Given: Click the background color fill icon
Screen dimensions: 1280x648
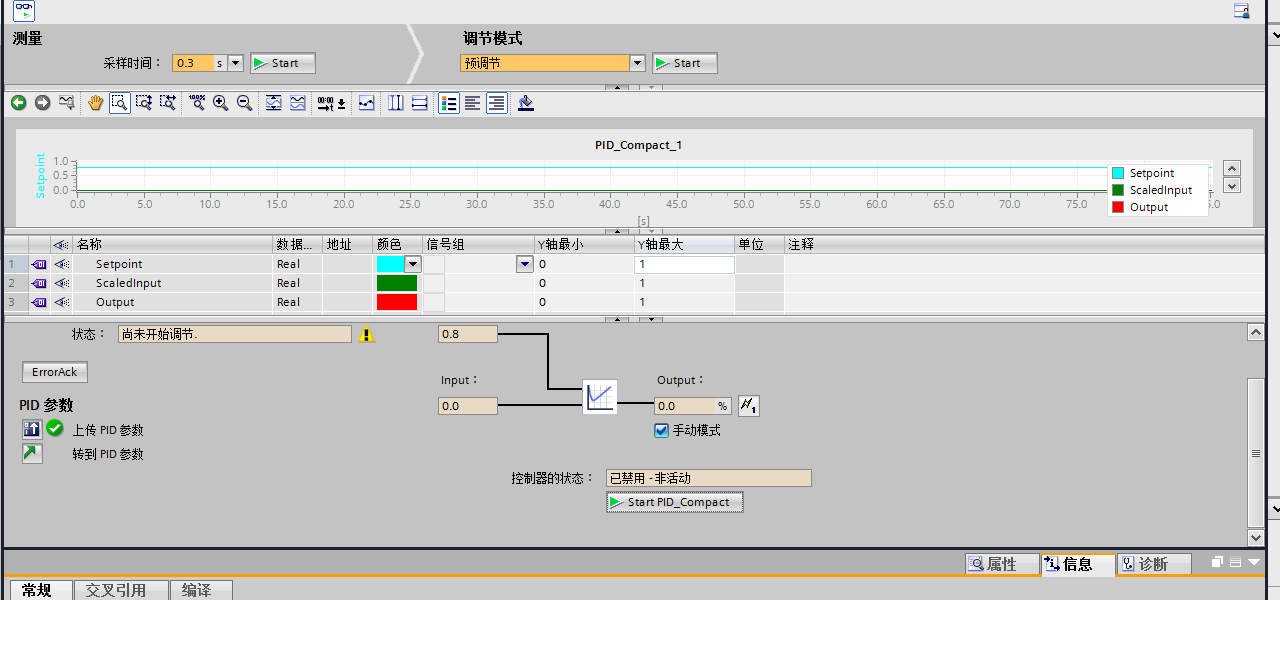Looking at the screenshot, I should pyautogui.click(x=526, y=103).
